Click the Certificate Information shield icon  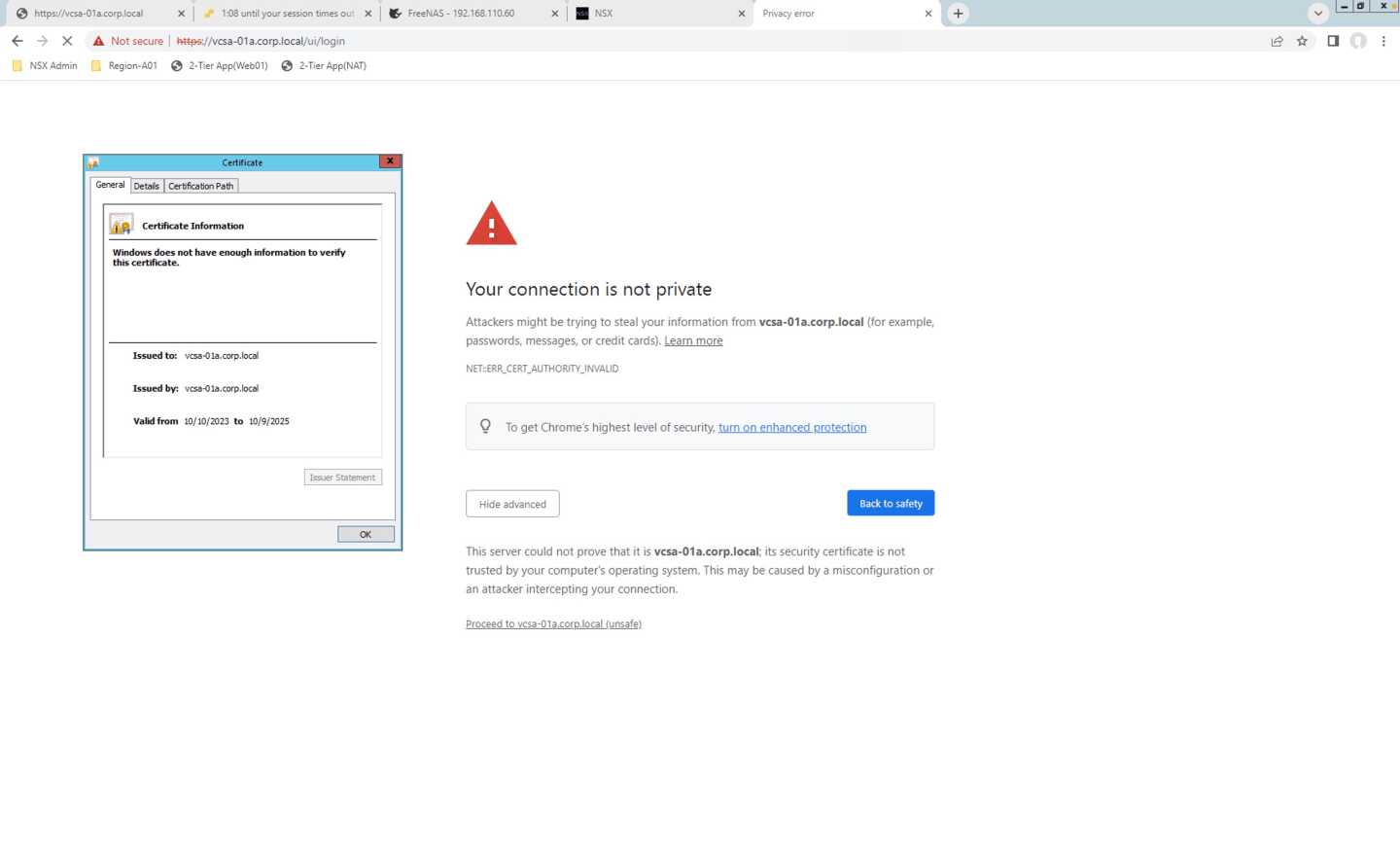pyautogui.click(x=121, y=225)
